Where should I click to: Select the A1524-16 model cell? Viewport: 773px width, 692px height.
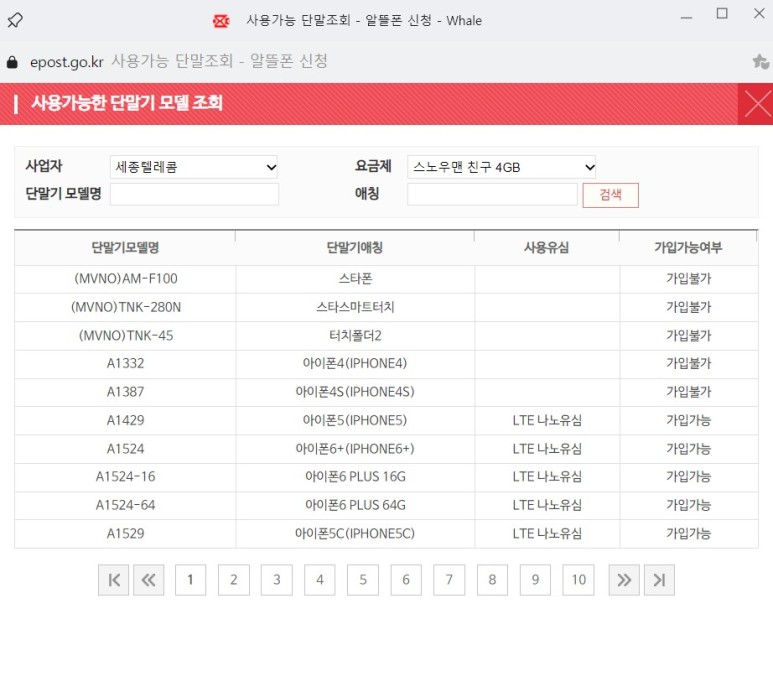tap(125, 477)
